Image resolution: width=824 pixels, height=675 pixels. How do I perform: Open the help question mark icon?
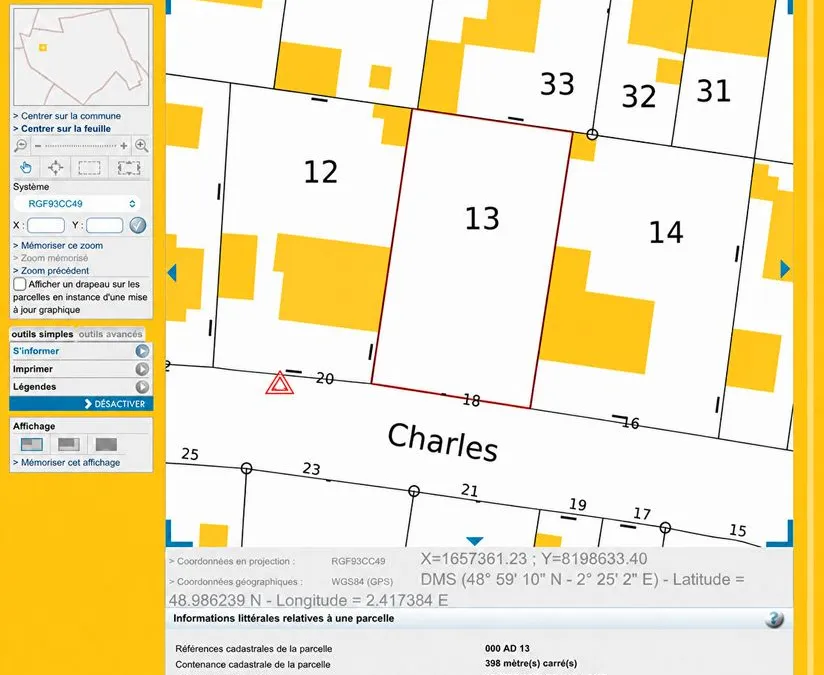774,619
